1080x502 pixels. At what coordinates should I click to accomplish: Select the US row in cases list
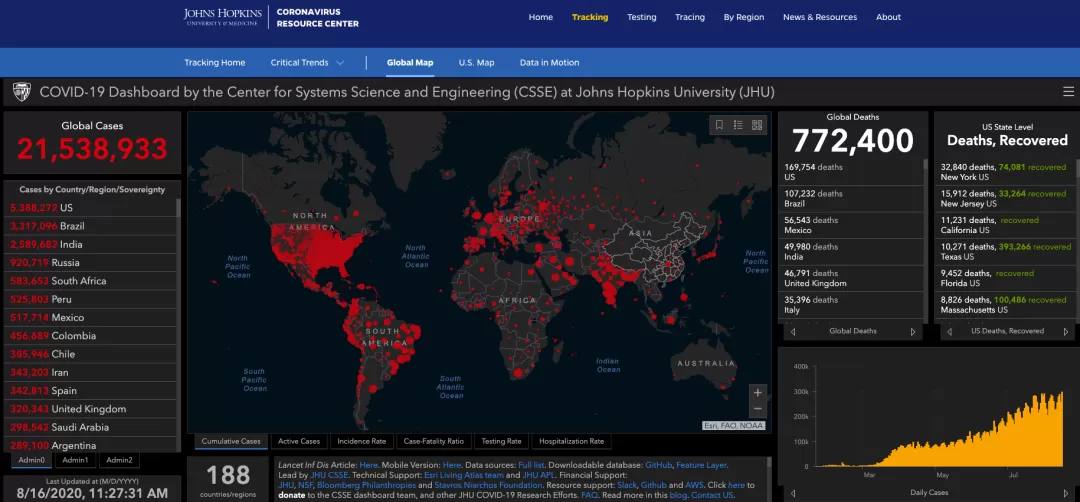click(92, 208)
